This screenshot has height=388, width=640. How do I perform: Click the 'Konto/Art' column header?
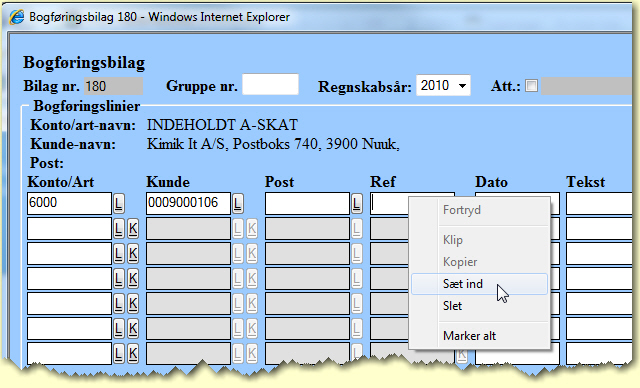tap(61, 182)
